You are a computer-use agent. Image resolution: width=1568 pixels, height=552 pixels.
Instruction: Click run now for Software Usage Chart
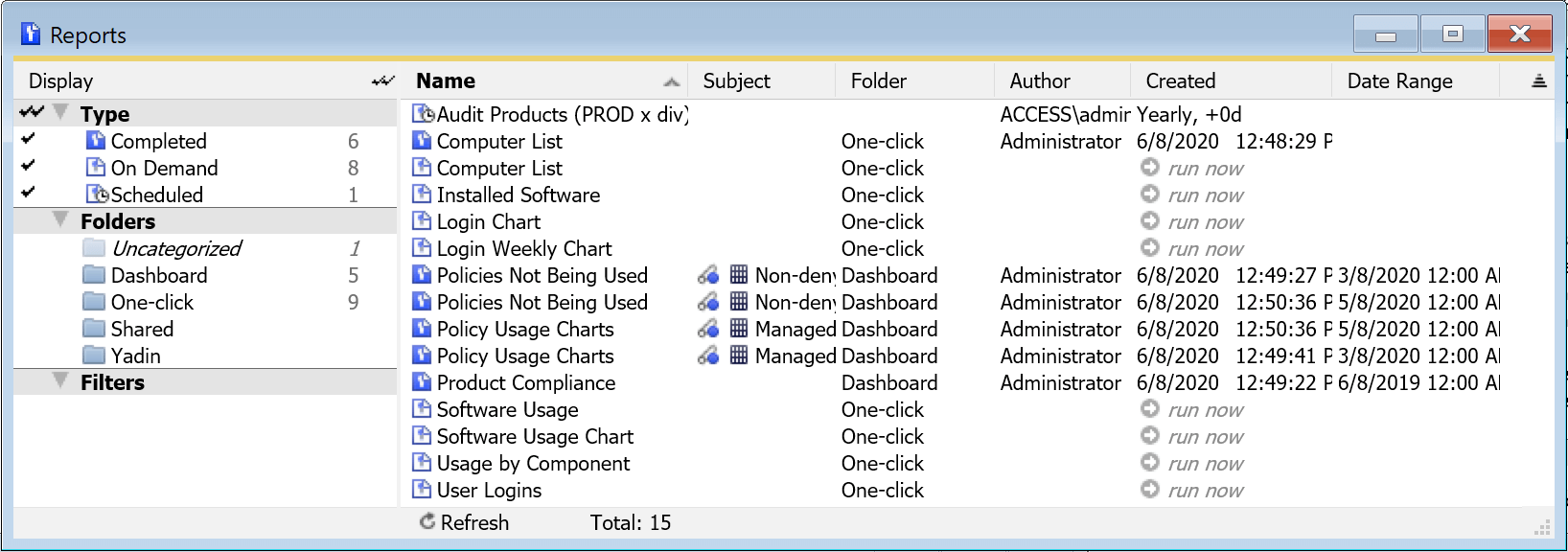(x=1205, y=437)
